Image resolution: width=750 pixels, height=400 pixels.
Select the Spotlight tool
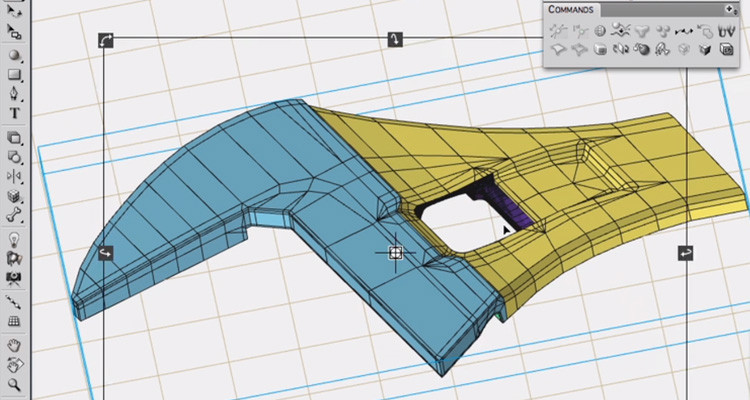pos(14,258)
